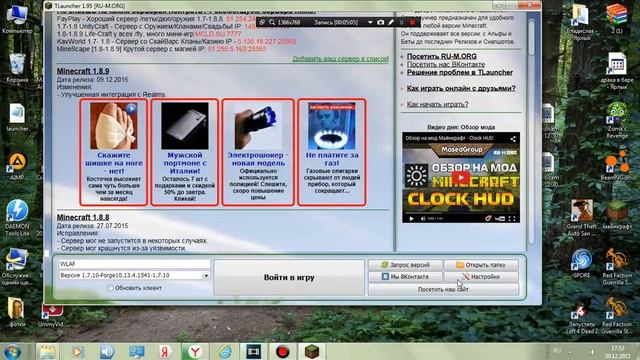640x360 pixels.
Task: Open the Как начать играть link
Action: click(437, 104)
